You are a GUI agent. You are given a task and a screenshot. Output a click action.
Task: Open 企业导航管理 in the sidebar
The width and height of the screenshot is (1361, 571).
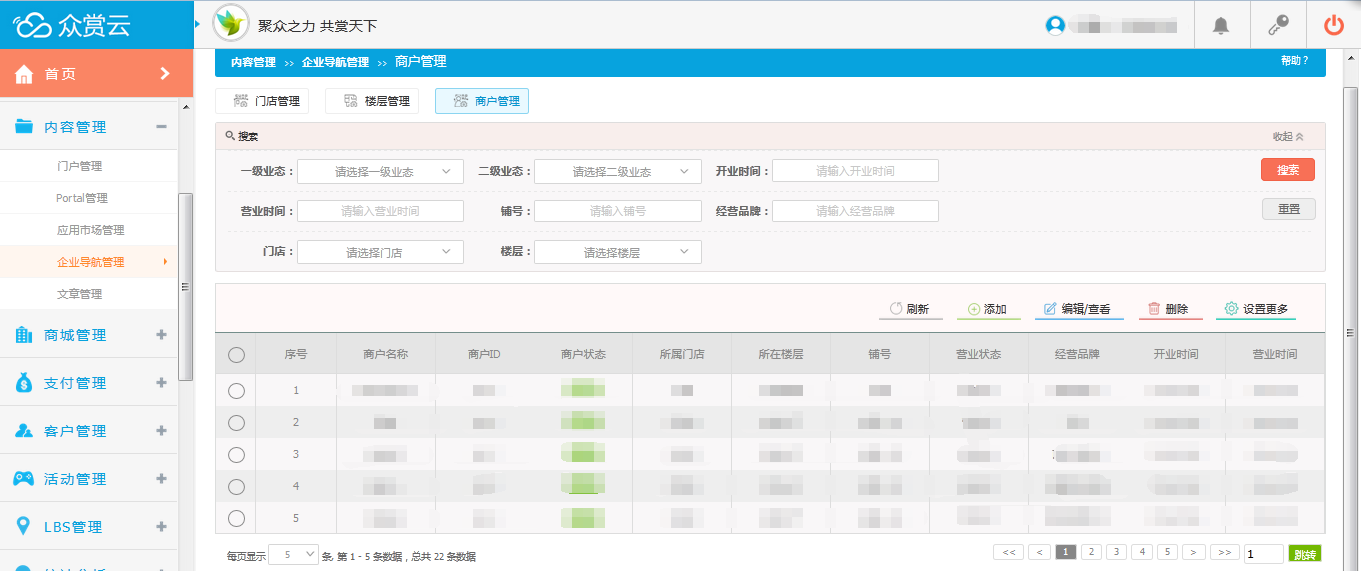pyautogui.click(x=91, y=262)
